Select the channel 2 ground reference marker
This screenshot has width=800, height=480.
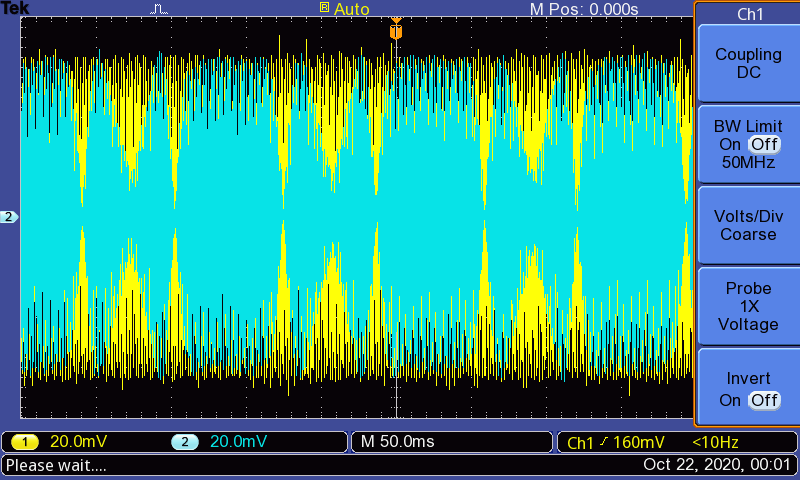pyautogui.click(x=9, y=217)
